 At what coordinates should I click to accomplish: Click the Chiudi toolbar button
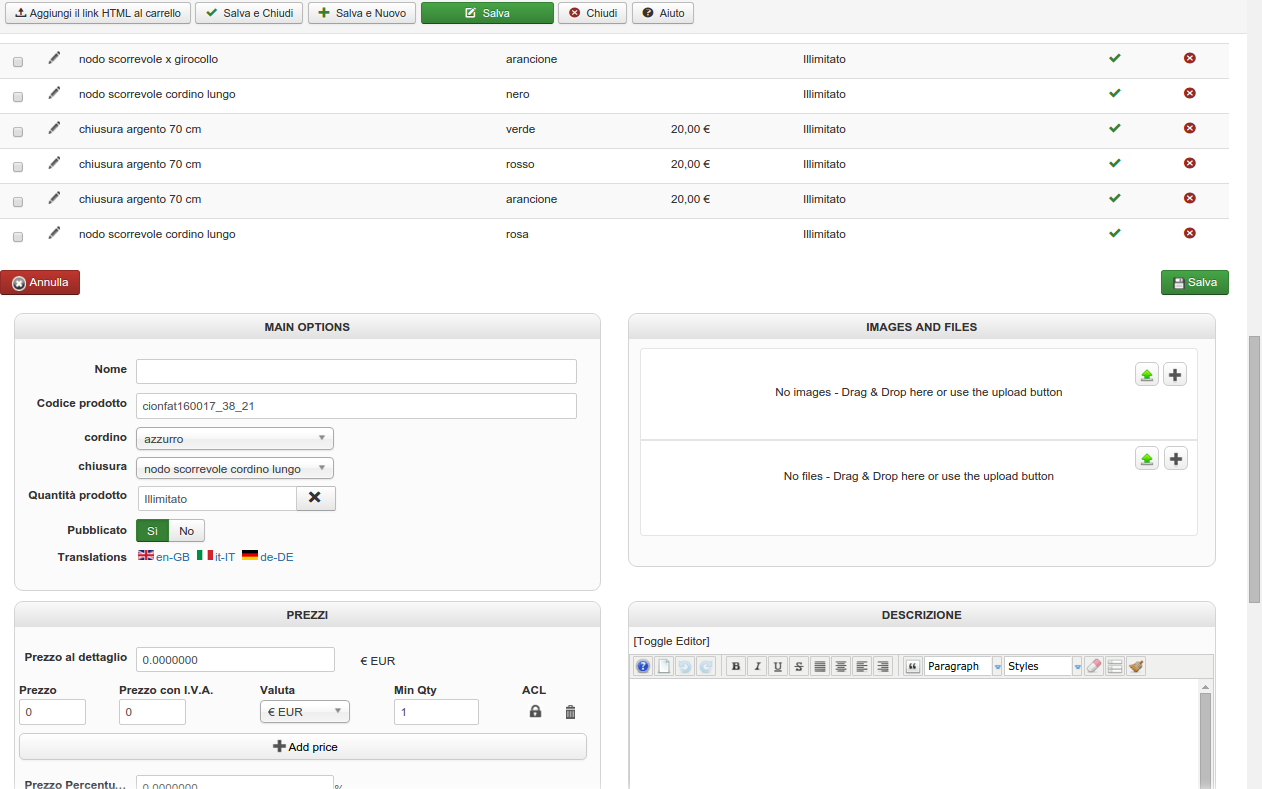point(592,13)
